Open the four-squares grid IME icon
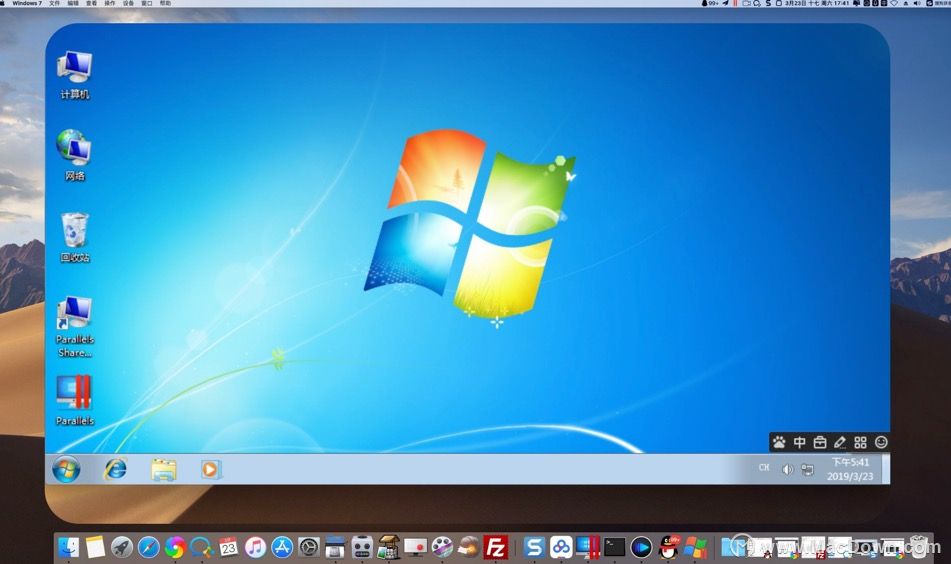951x564 pixels. [861, 443]
